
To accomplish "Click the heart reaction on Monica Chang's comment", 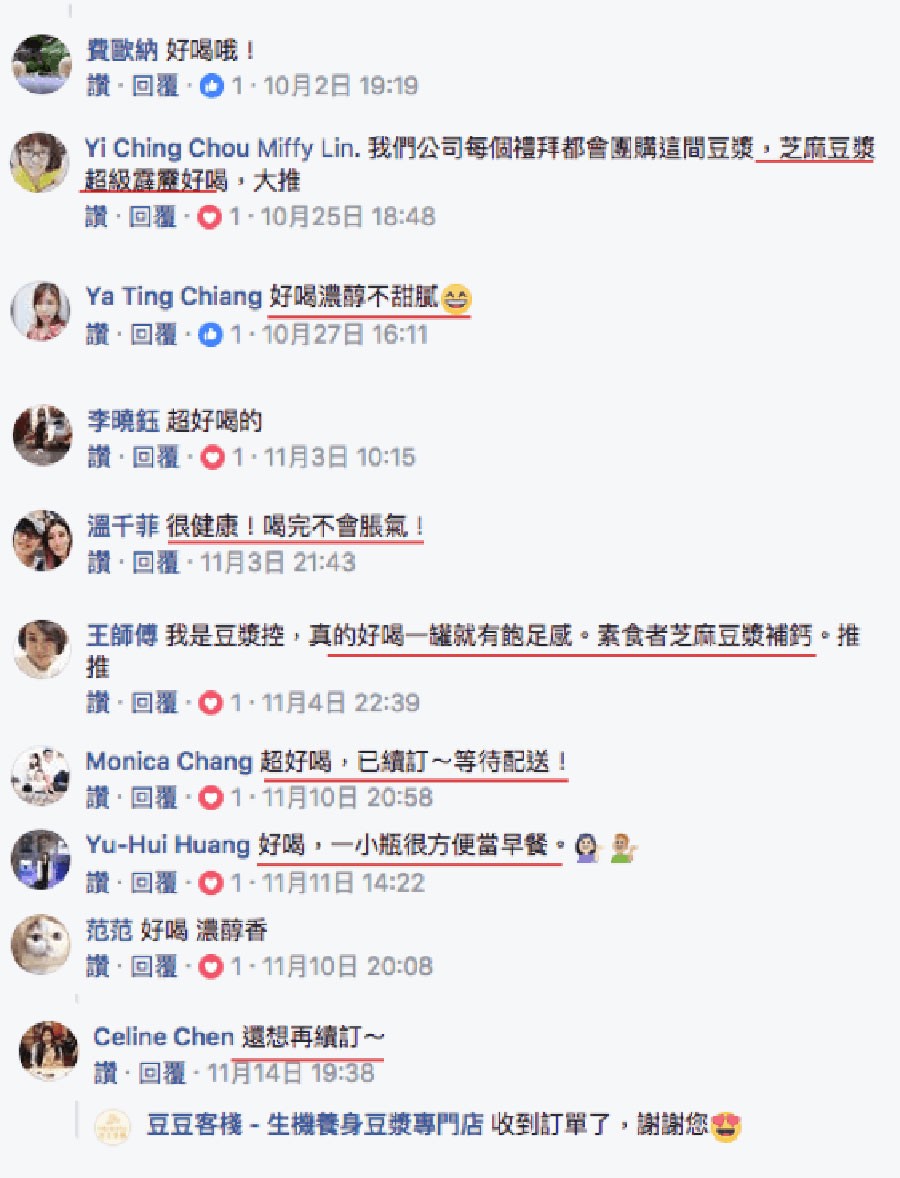I will (210, 798).
